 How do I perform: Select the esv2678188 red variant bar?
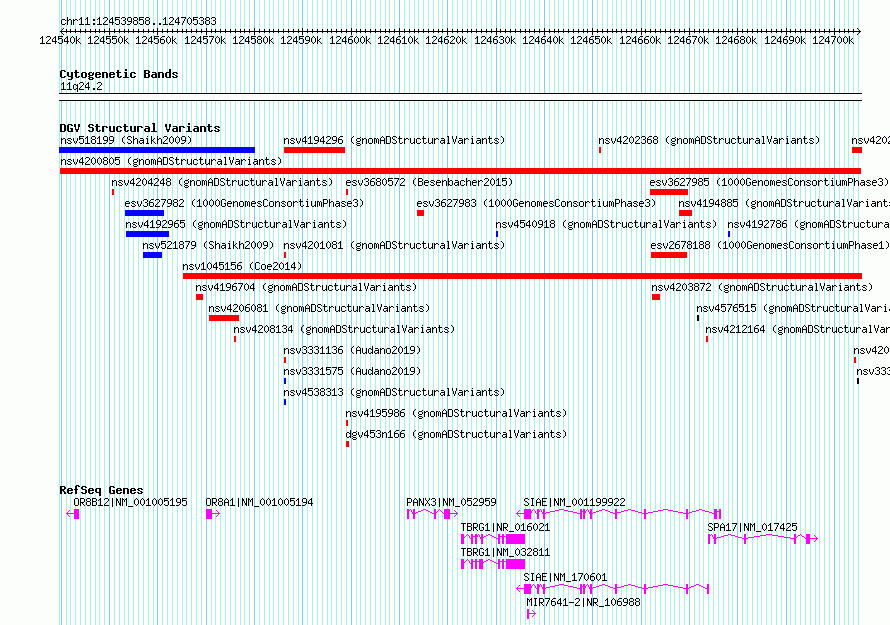pyautogui.click(x=669, y=255)
